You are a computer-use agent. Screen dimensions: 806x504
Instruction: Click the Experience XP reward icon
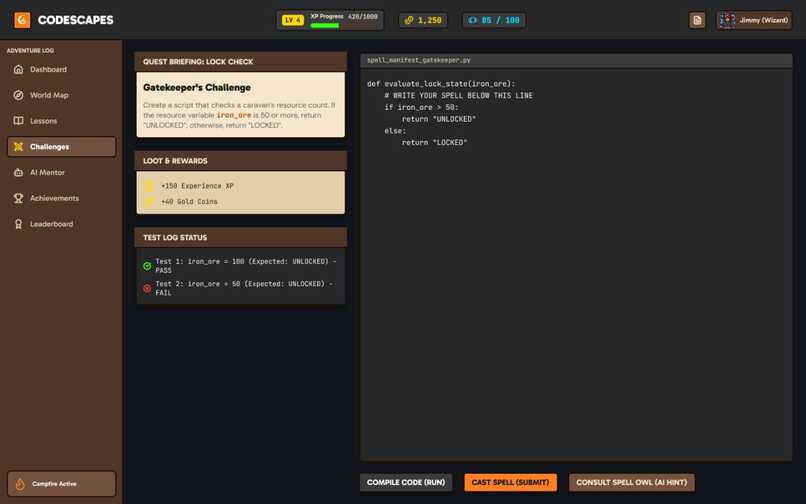click(149, 186)
